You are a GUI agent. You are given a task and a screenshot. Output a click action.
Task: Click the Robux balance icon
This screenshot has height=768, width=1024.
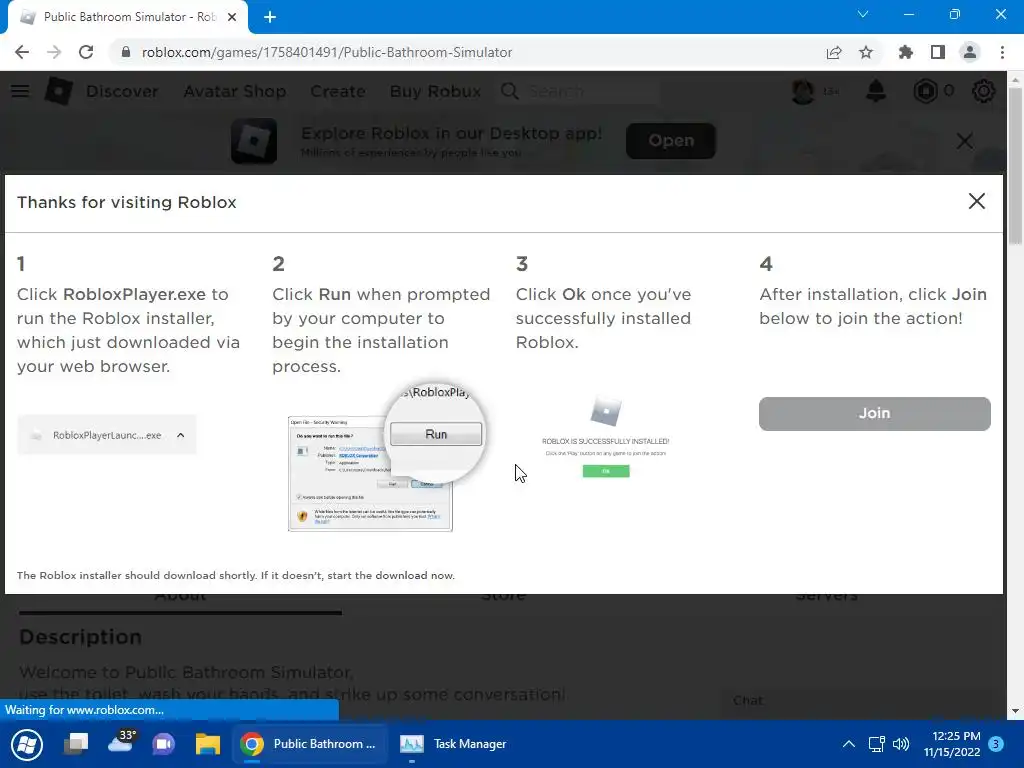925,91
